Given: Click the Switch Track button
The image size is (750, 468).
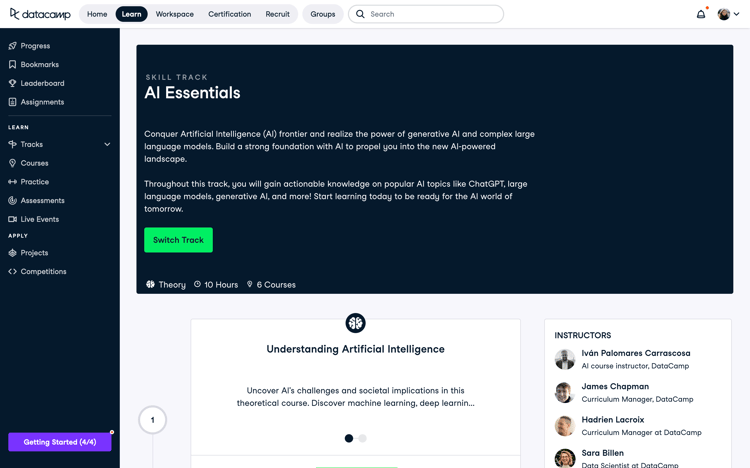Looking at the screenshot, I should [x=178, y=240].
